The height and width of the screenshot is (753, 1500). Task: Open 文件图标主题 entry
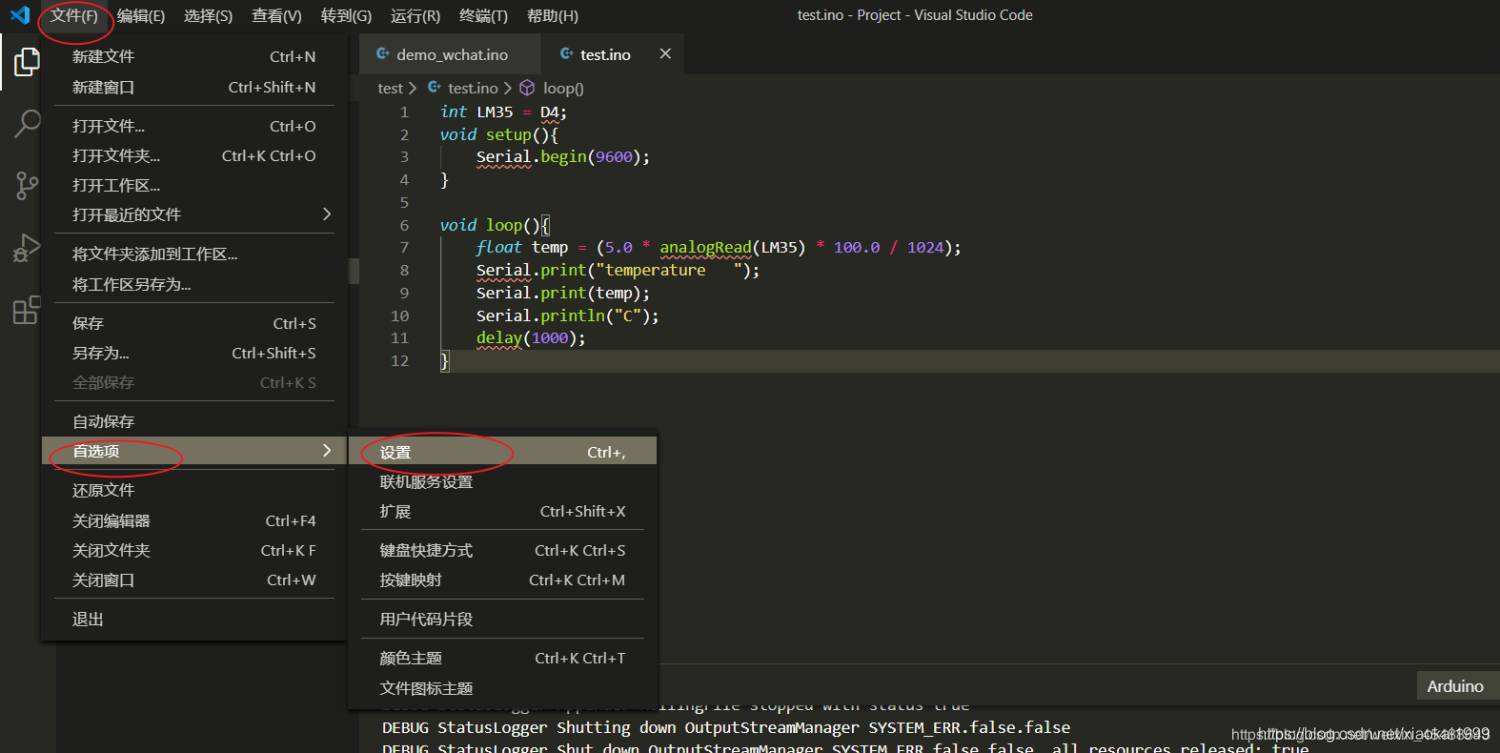click(x=503, y=688)
